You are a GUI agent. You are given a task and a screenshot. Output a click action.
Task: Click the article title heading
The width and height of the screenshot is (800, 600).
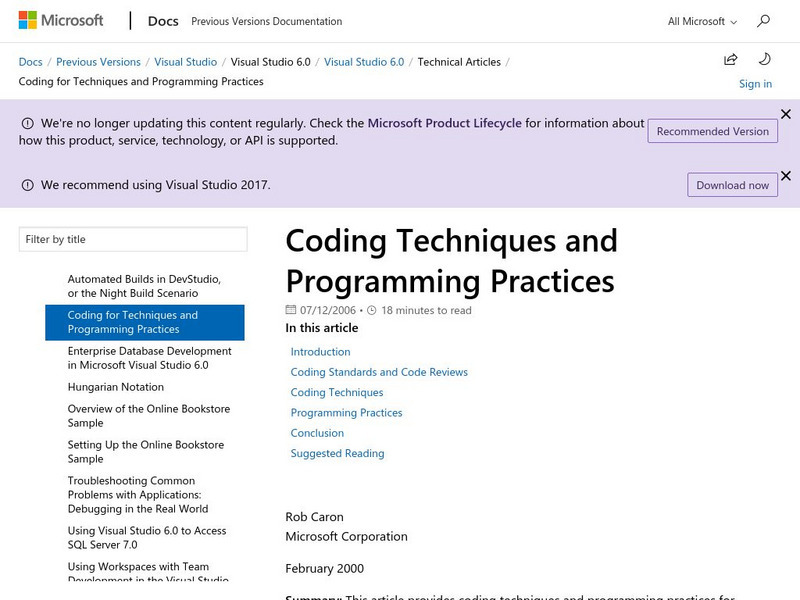(452, 261)
